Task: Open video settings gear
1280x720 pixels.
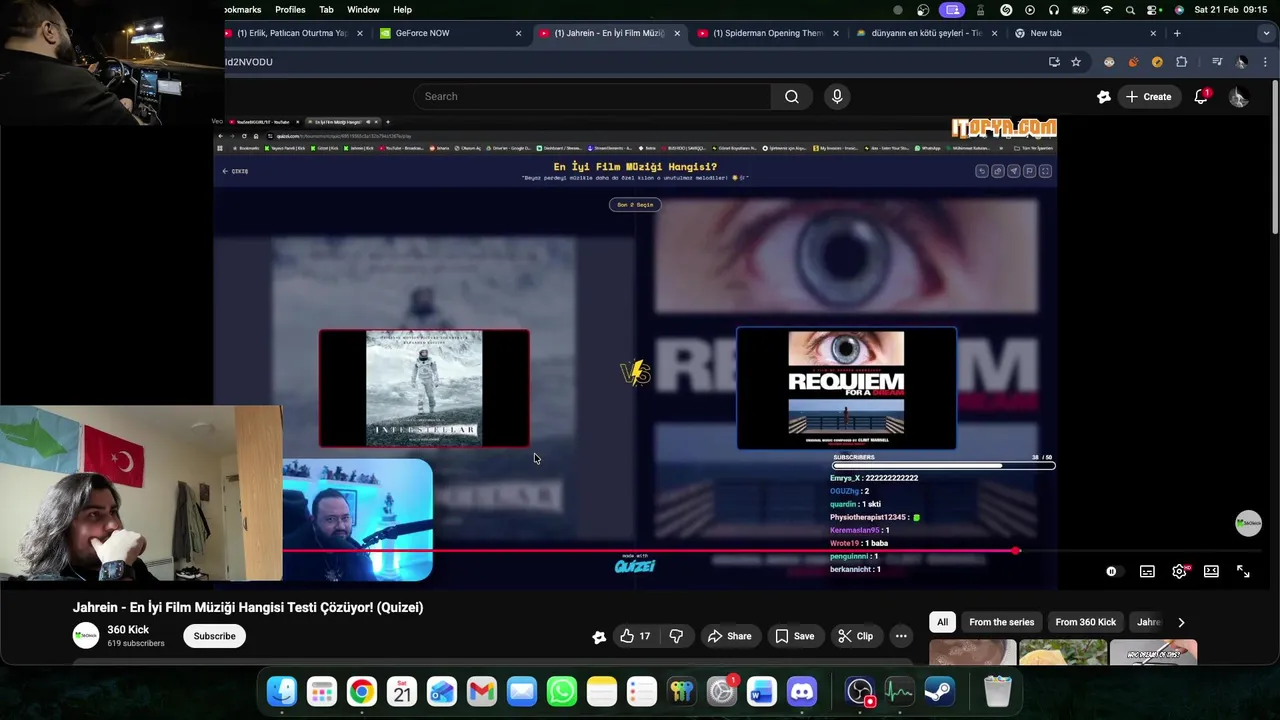Action: (x=1180, y=571)
